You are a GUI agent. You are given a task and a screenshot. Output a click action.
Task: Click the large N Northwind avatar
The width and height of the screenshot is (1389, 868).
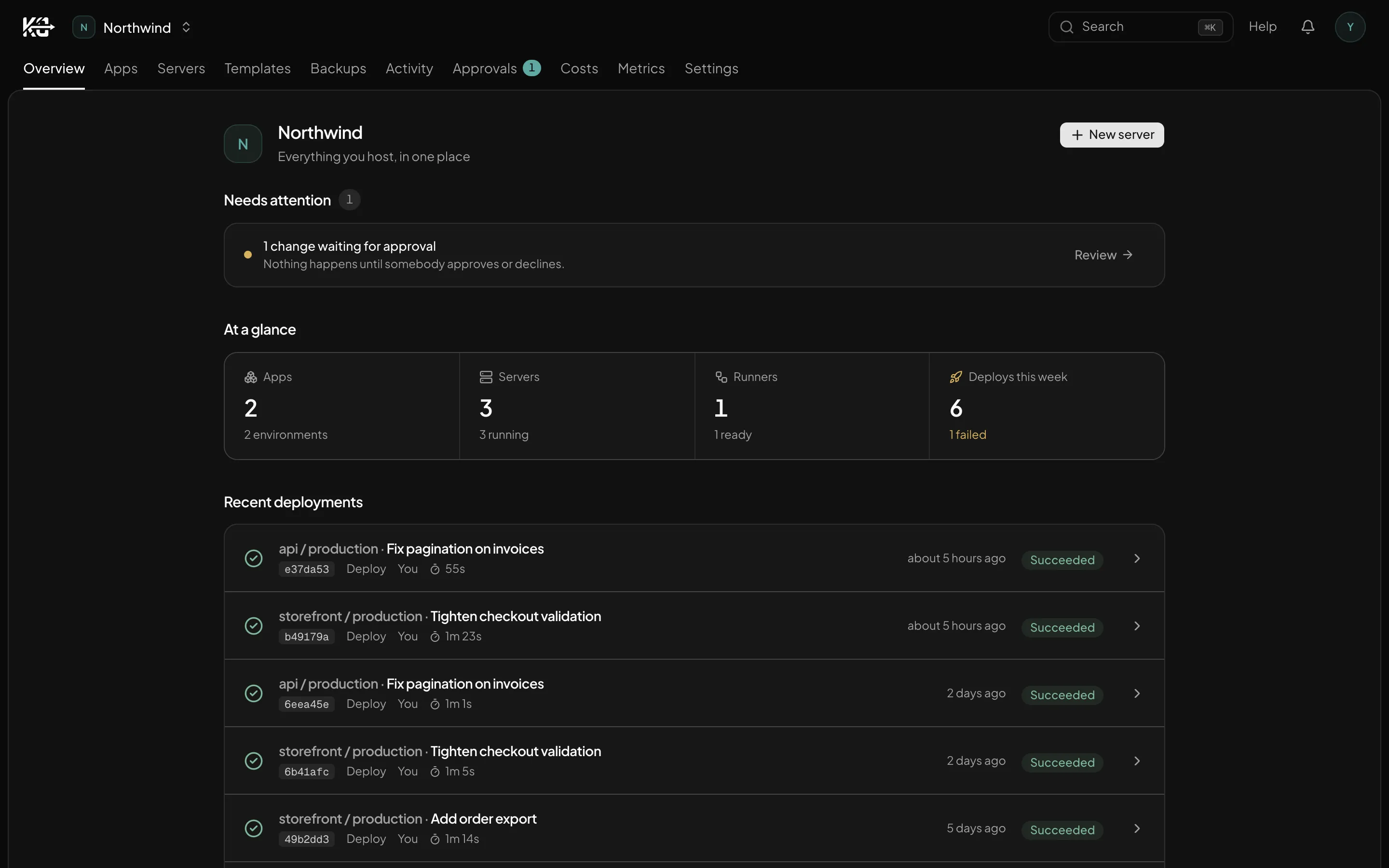coord(243,144)
